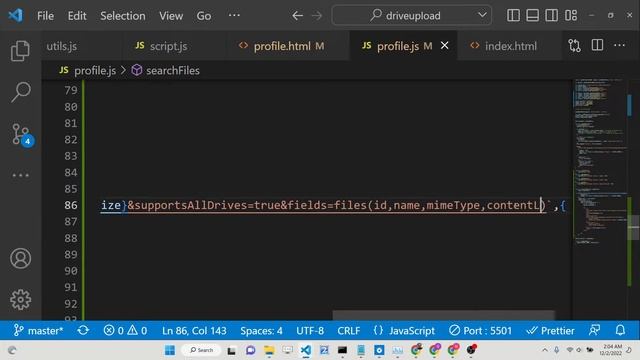Open the Explorer view in activity bar

[20, 51]
